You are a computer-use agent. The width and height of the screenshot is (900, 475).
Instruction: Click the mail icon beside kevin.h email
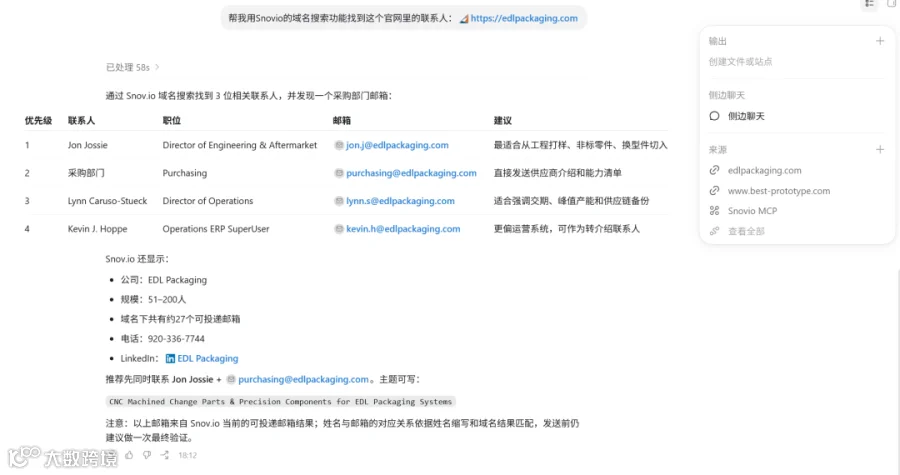pos(339,229)
